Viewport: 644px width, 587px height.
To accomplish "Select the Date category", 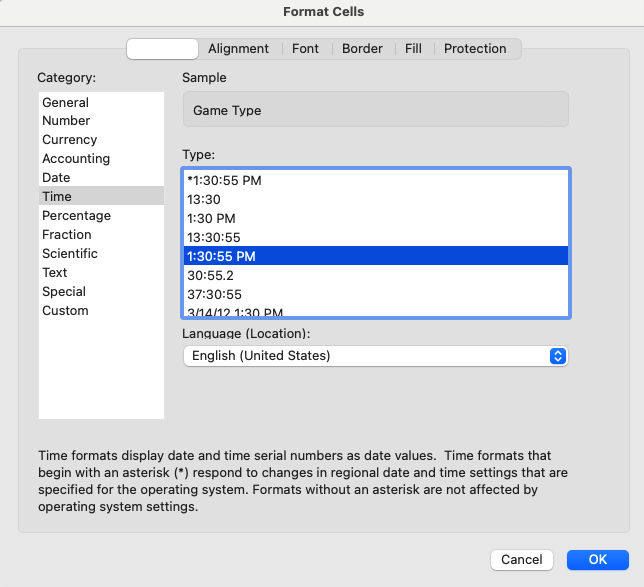I will (56, 178).
